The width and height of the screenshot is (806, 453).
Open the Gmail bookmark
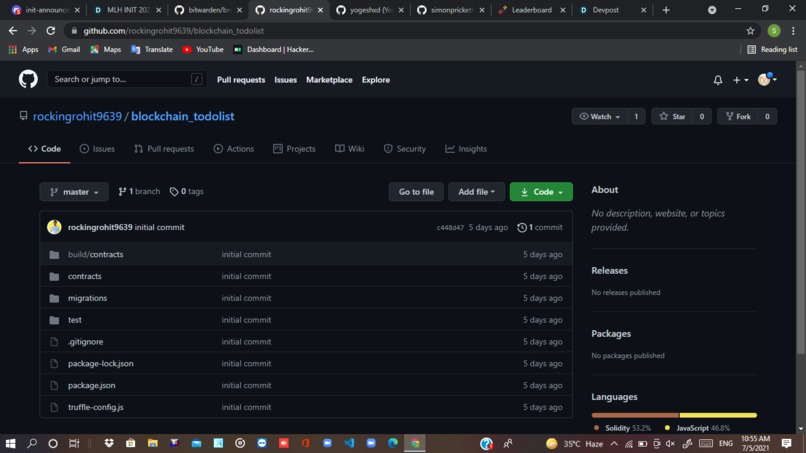(x=64, y=49)
